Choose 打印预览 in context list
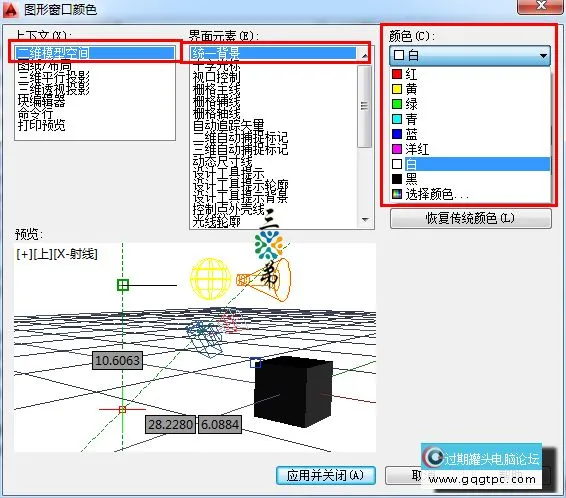The height and width of the screenshot is (498, 566). [42, 125]
